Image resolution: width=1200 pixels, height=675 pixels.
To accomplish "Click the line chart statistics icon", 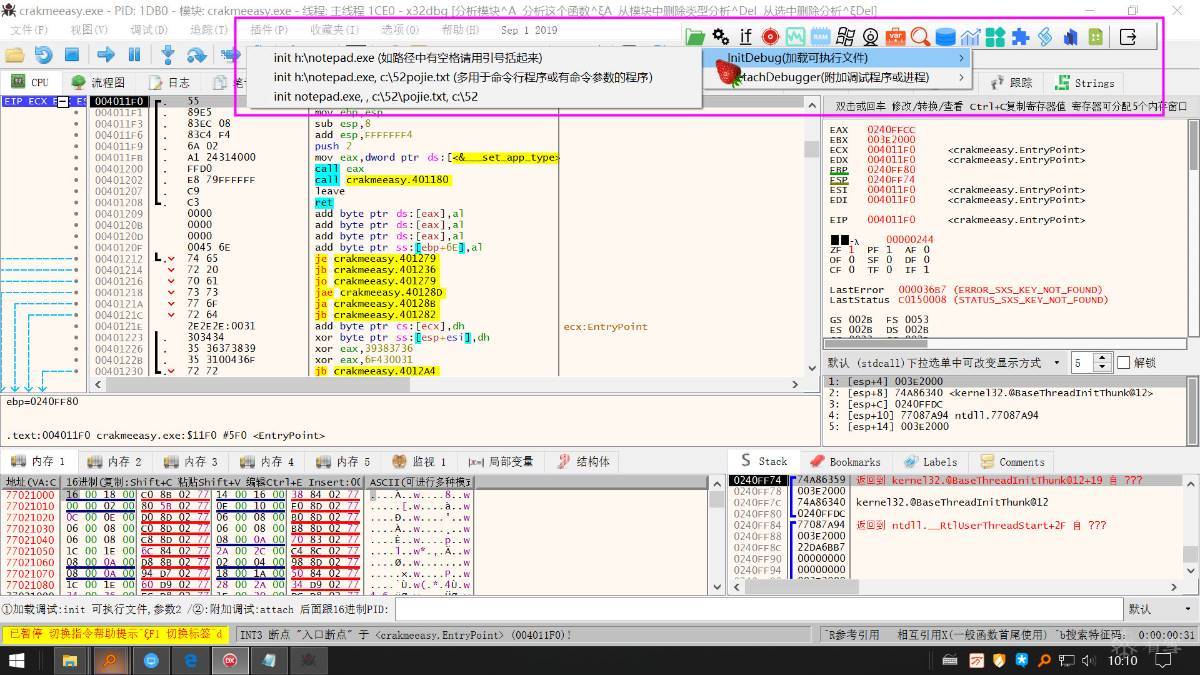I will click(970, 37).
